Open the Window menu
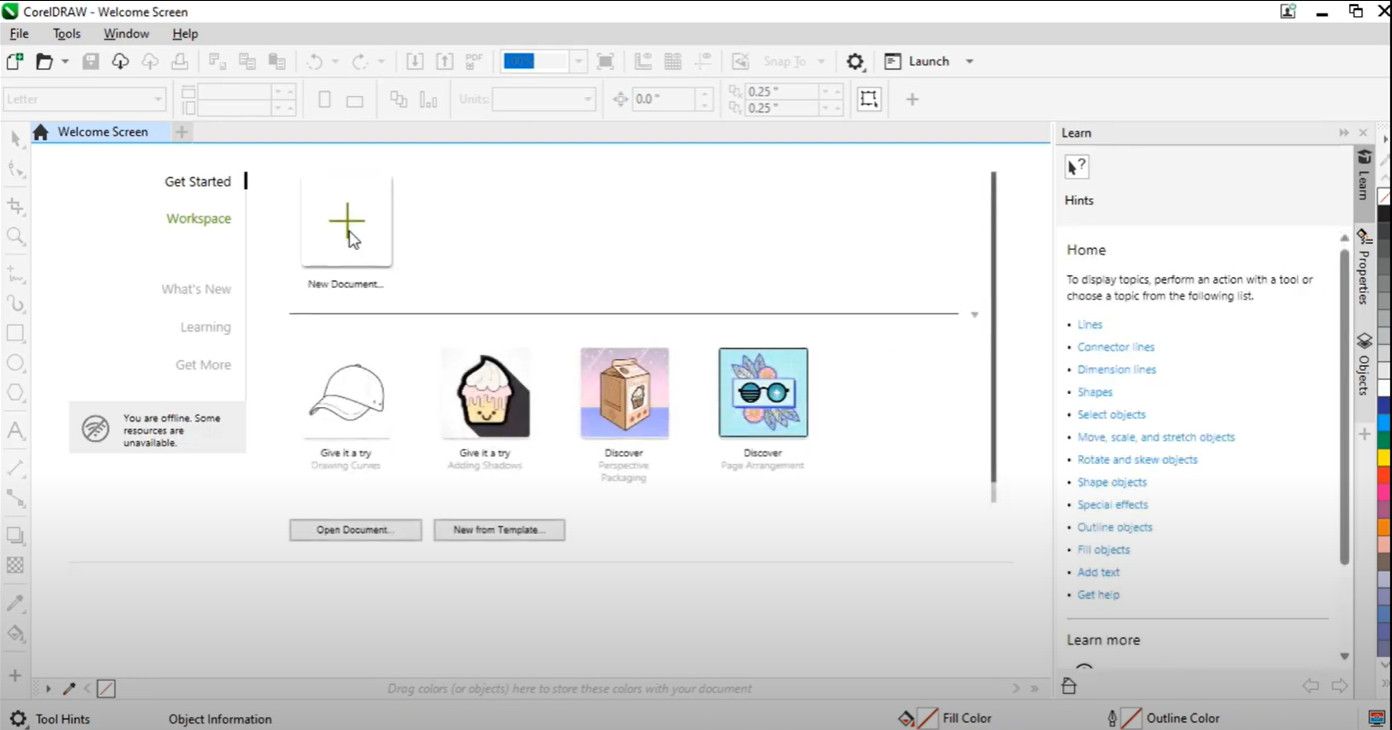Viewport: 1392px width, 730px height. point(126,33)
